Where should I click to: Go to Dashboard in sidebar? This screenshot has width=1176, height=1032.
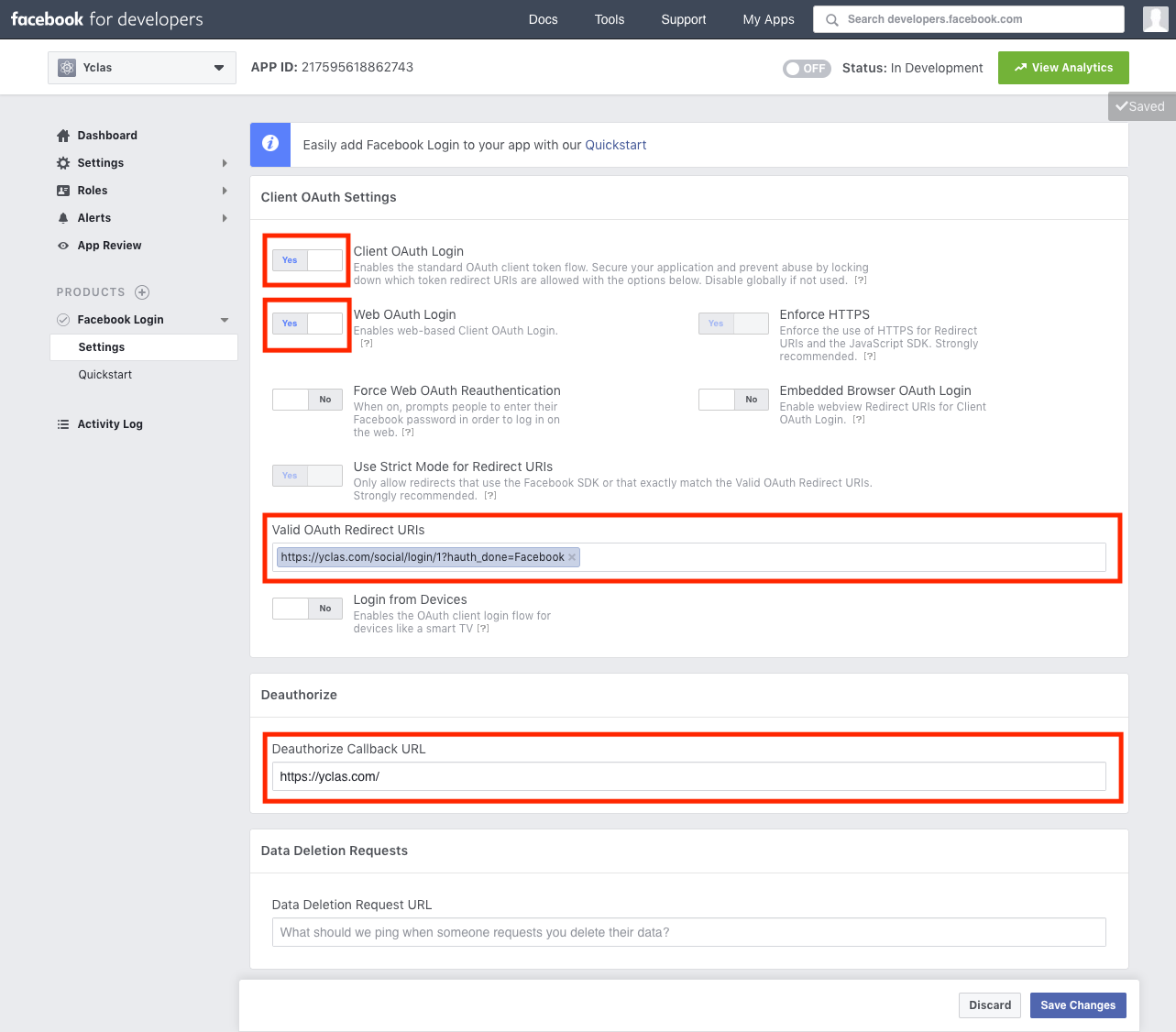coord(107,136)
